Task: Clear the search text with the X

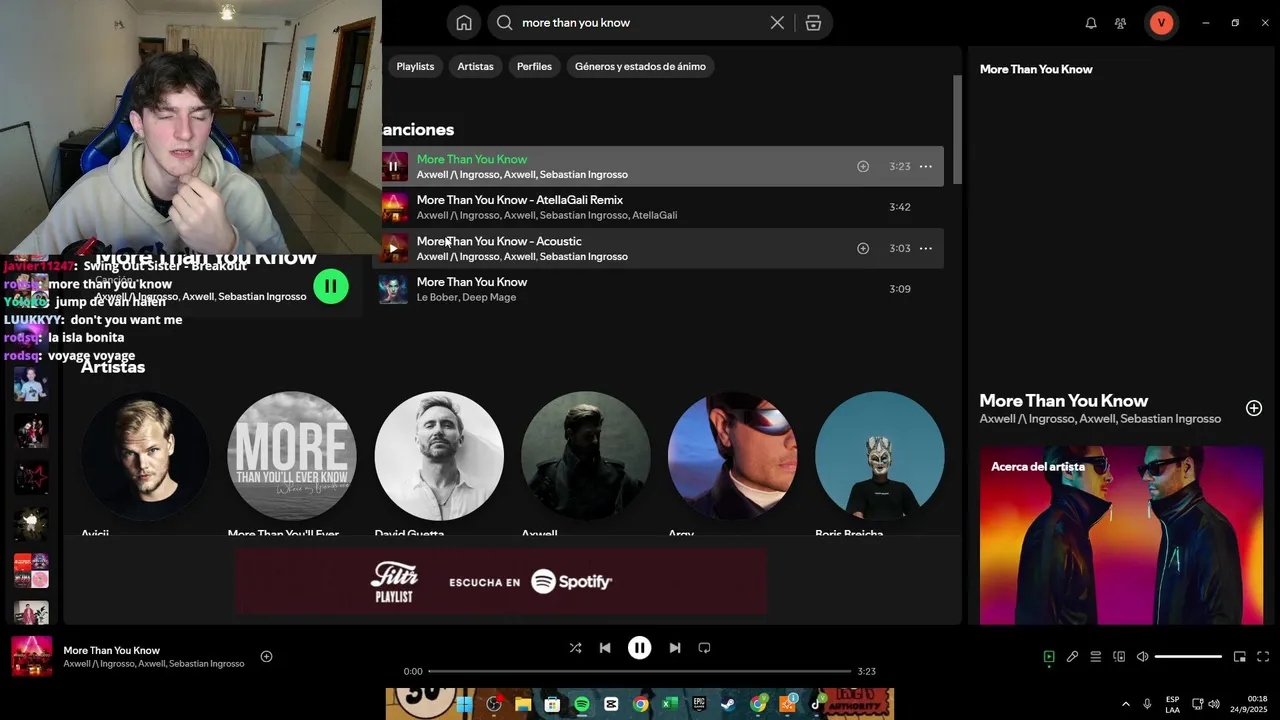Action: 777,22
